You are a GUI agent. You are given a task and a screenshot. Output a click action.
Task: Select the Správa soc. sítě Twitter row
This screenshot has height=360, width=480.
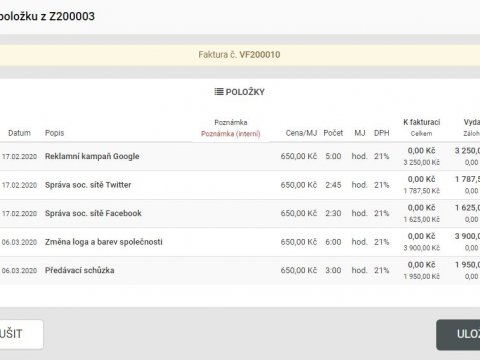coord(240,185)
